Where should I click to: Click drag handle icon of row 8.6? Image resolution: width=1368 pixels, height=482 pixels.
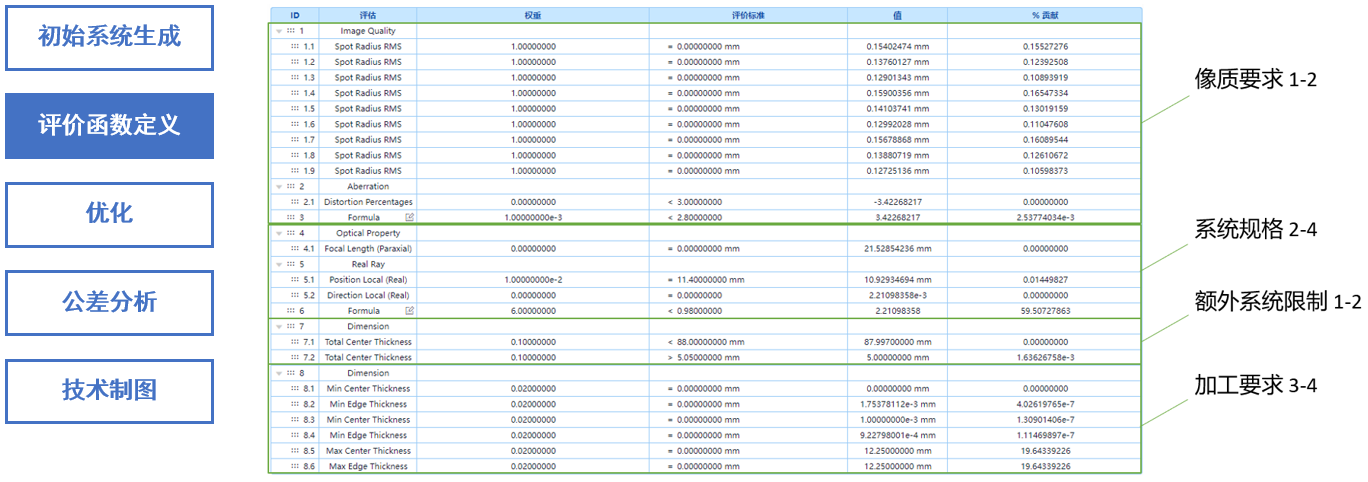click(x=294, y=467)
